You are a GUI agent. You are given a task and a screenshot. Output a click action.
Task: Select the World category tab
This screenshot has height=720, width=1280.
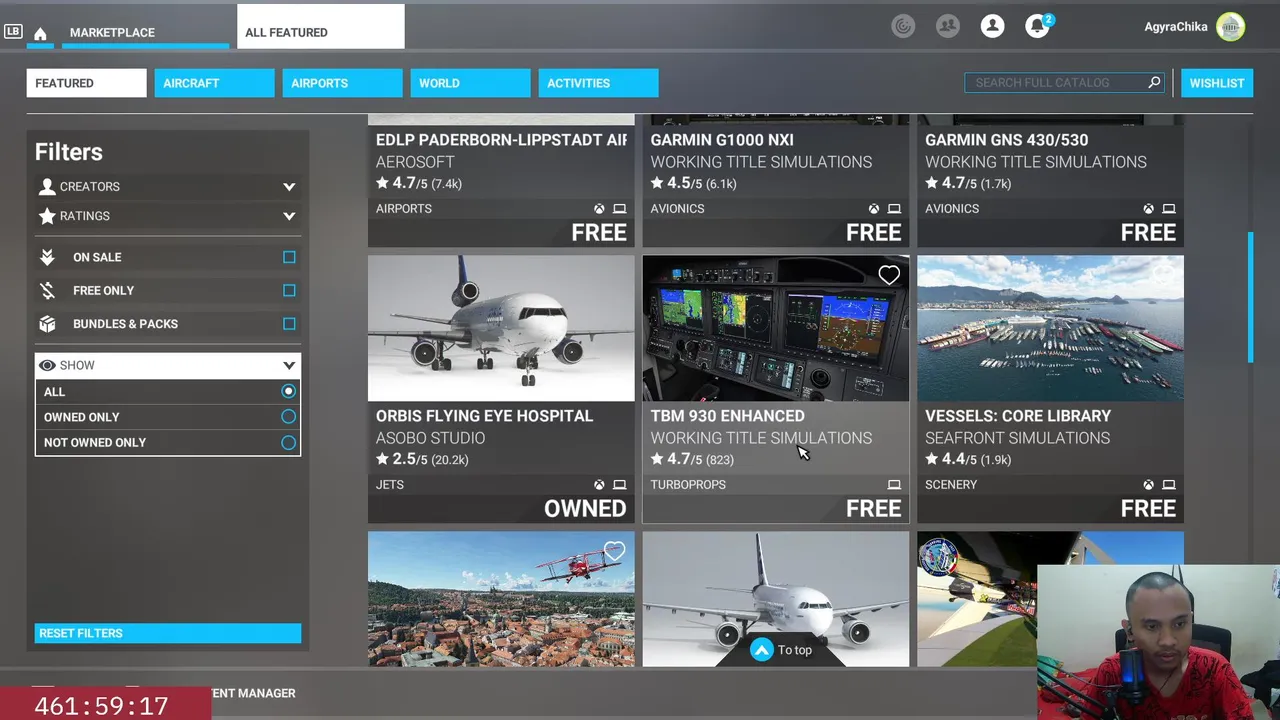tap(470, 83)
